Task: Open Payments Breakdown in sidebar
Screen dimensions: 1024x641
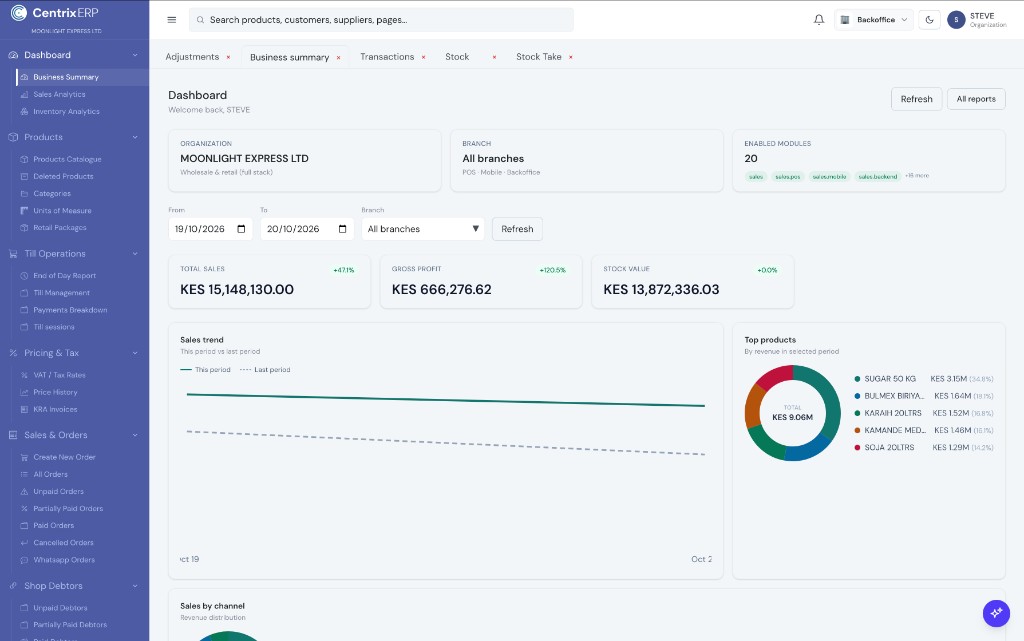Action: (70, 309)
